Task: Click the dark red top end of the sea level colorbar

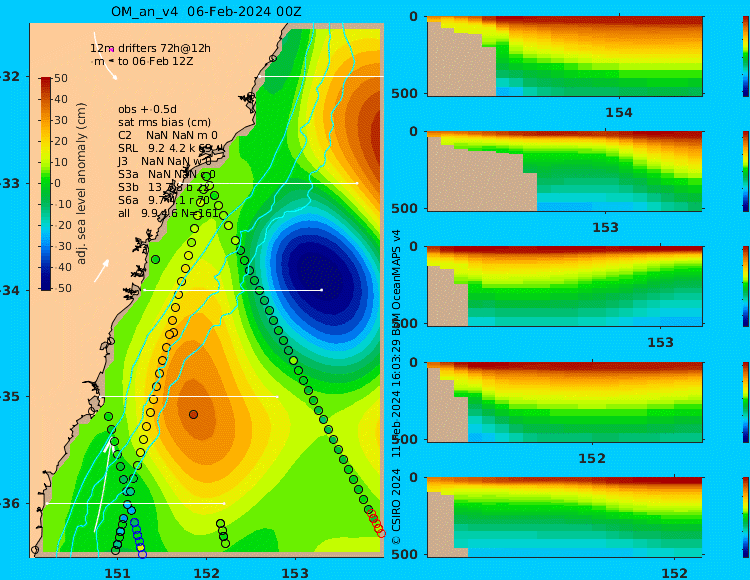Action: coord(46,80)
